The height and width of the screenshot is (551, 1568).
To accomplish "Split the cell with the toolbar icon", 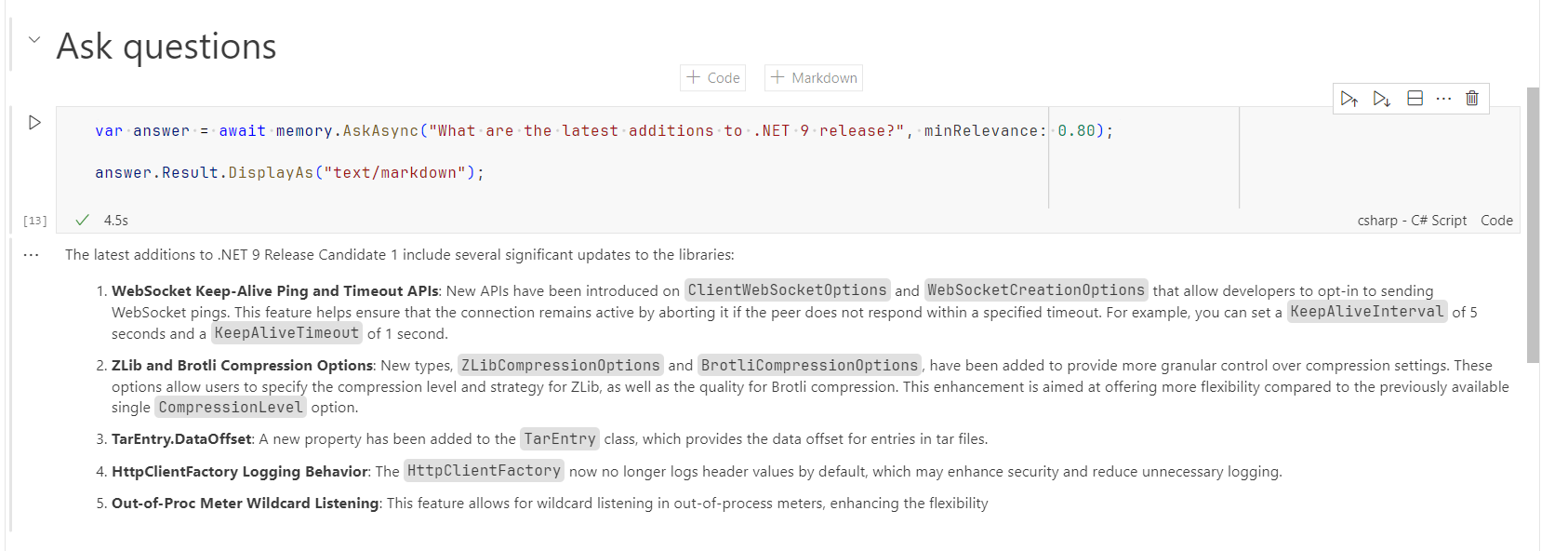I will pyautogui.click(x=1415, y=99).
